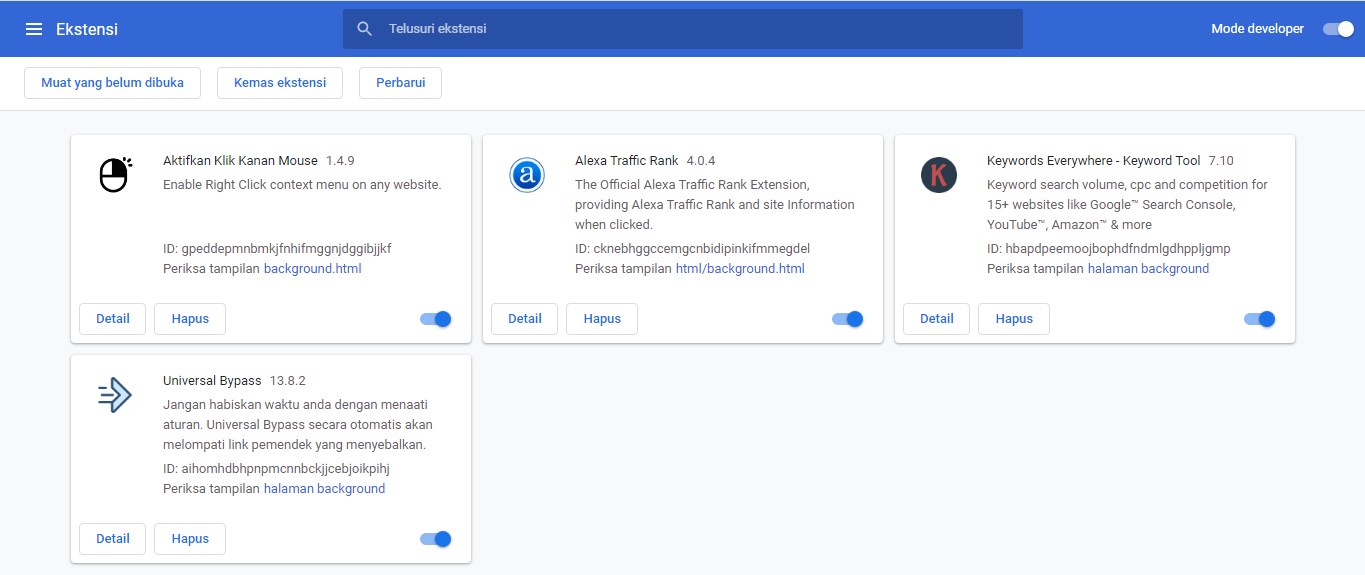1365x575 pixels.
Task: Click ID cknebhggccemgcnbidipinkifmmegdel text
Action: click(x=692, y=248)
